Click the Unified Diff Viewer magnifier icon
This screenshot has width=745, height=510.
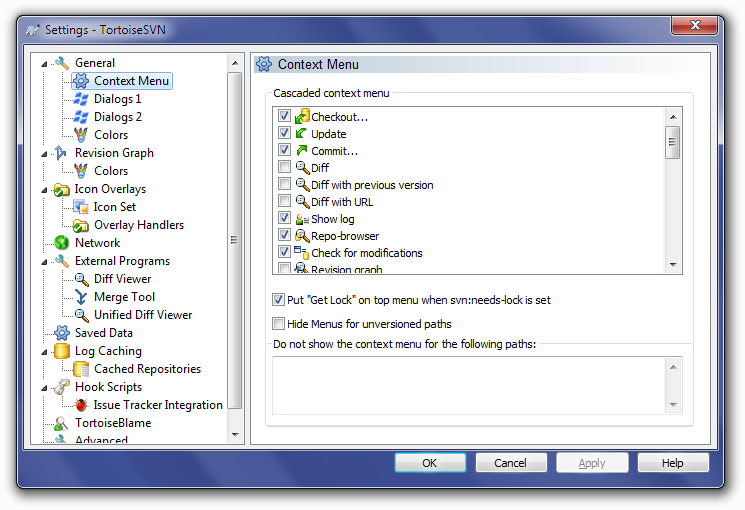tap(82, 315)
